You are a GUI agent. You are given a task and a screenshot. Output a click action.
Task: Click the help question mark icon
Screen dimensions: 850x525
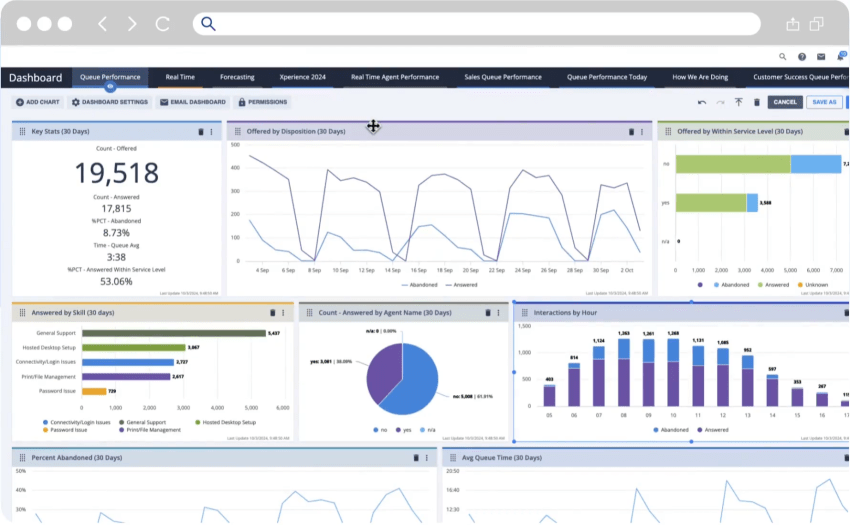[x=802, y=57]
